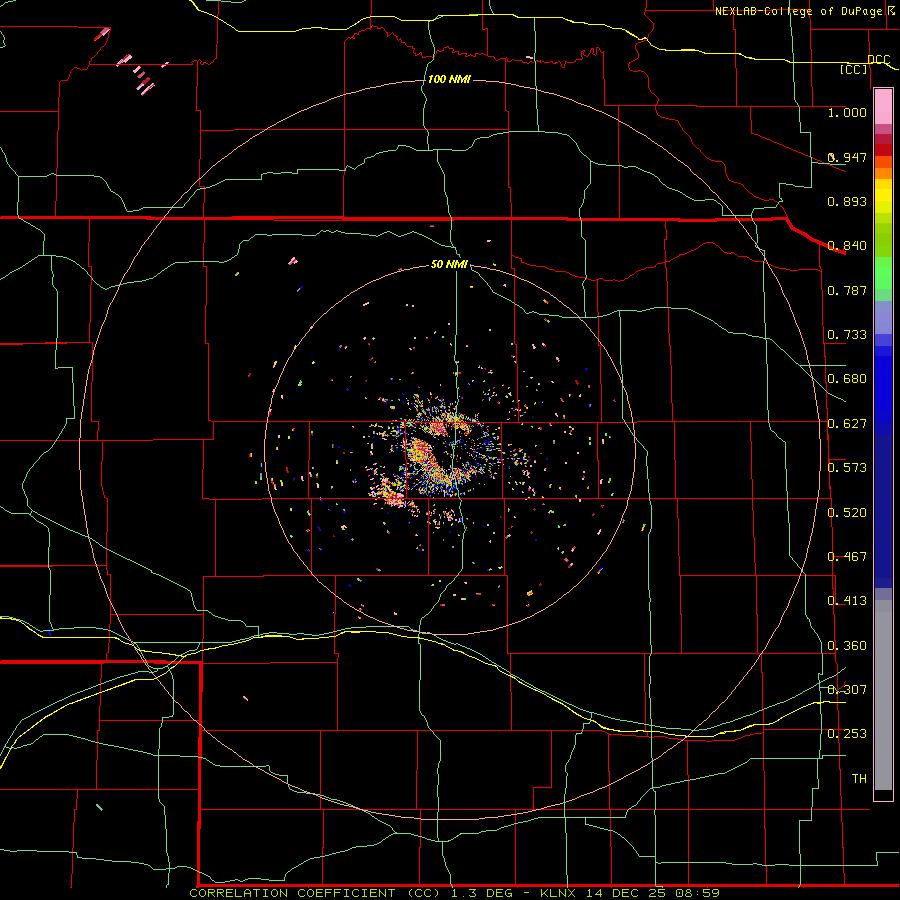Click the 0.307 legend value
The height and width of the screenshot is (900, 900).
tap(847, 690)
